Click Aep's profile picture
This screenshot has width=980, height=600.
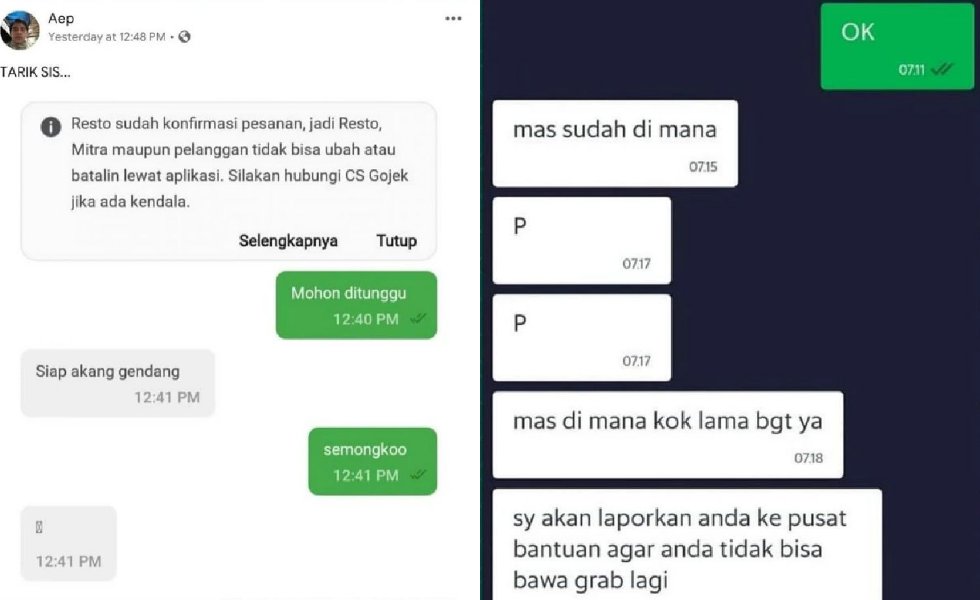tap(20, 29)
